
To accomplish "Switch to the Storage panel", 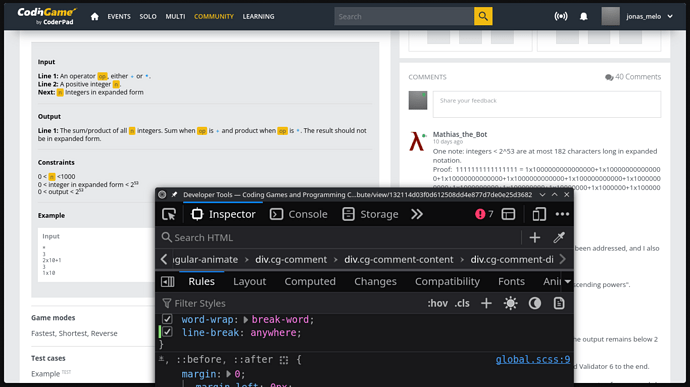I will point(371,214).
